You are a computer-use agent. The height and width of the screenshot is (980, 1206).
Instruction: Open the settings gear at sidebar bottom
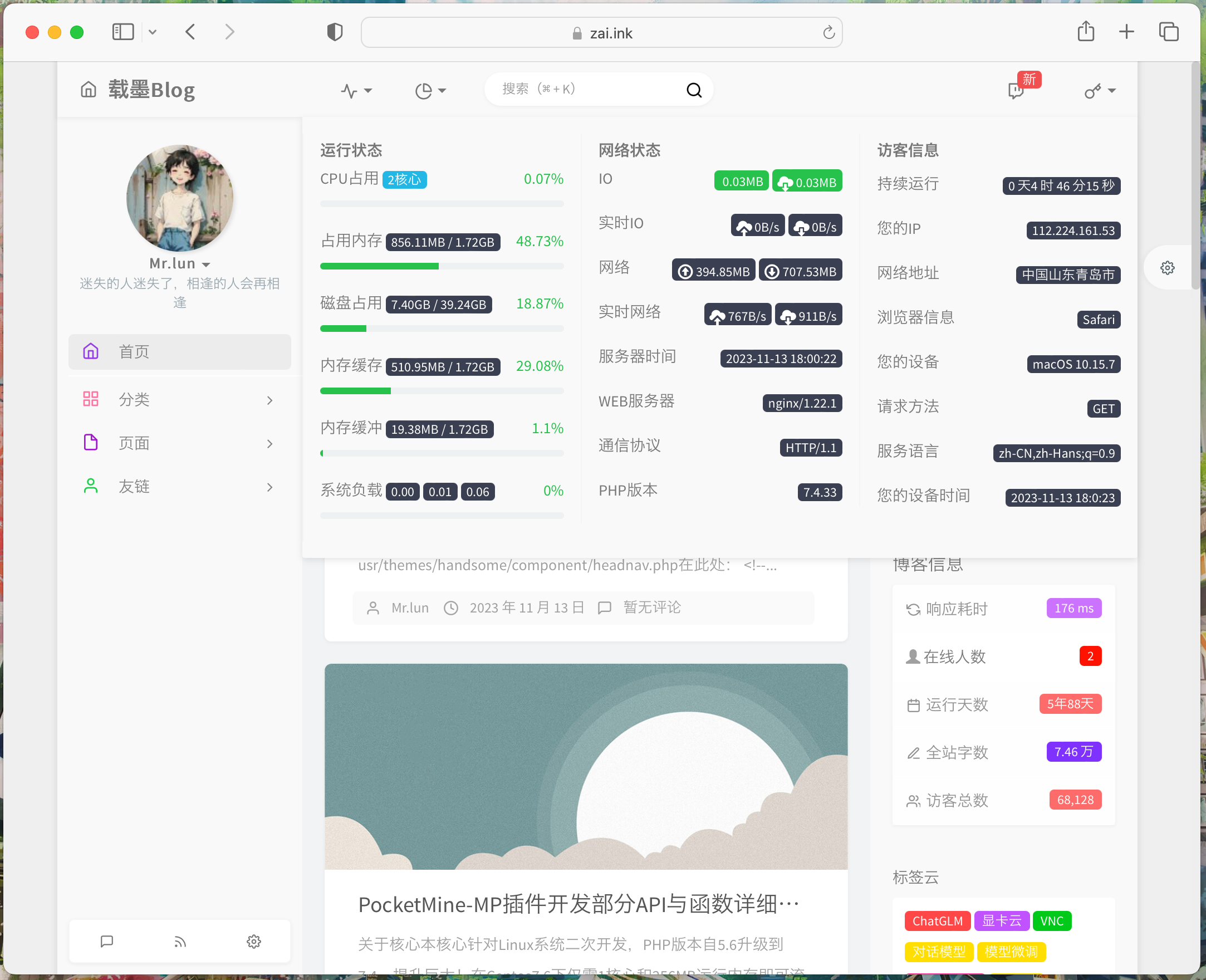click(x=253, y=941)
